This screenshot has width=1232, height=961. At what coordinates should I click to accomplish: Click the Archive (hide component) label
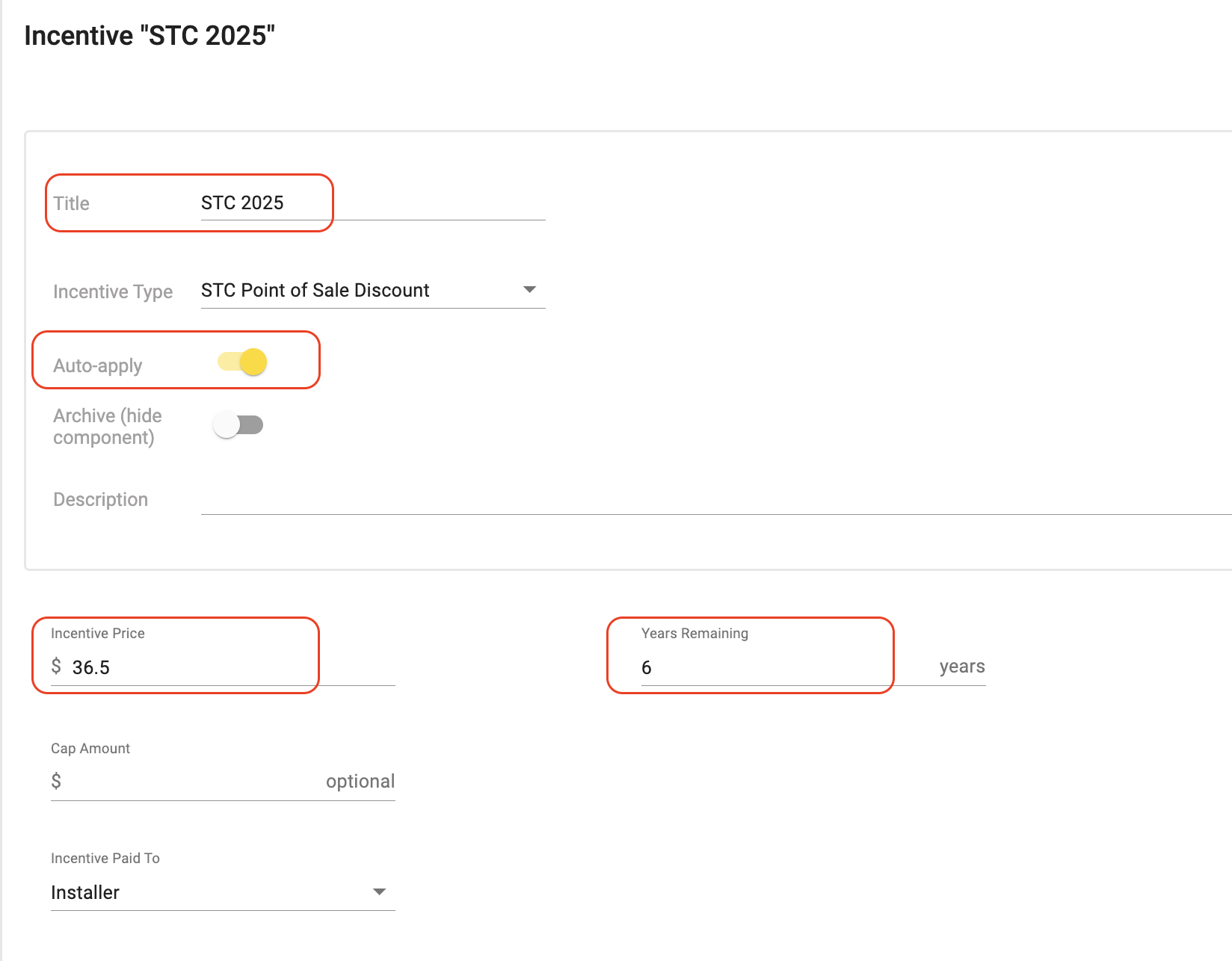click(x=108, y=426)
